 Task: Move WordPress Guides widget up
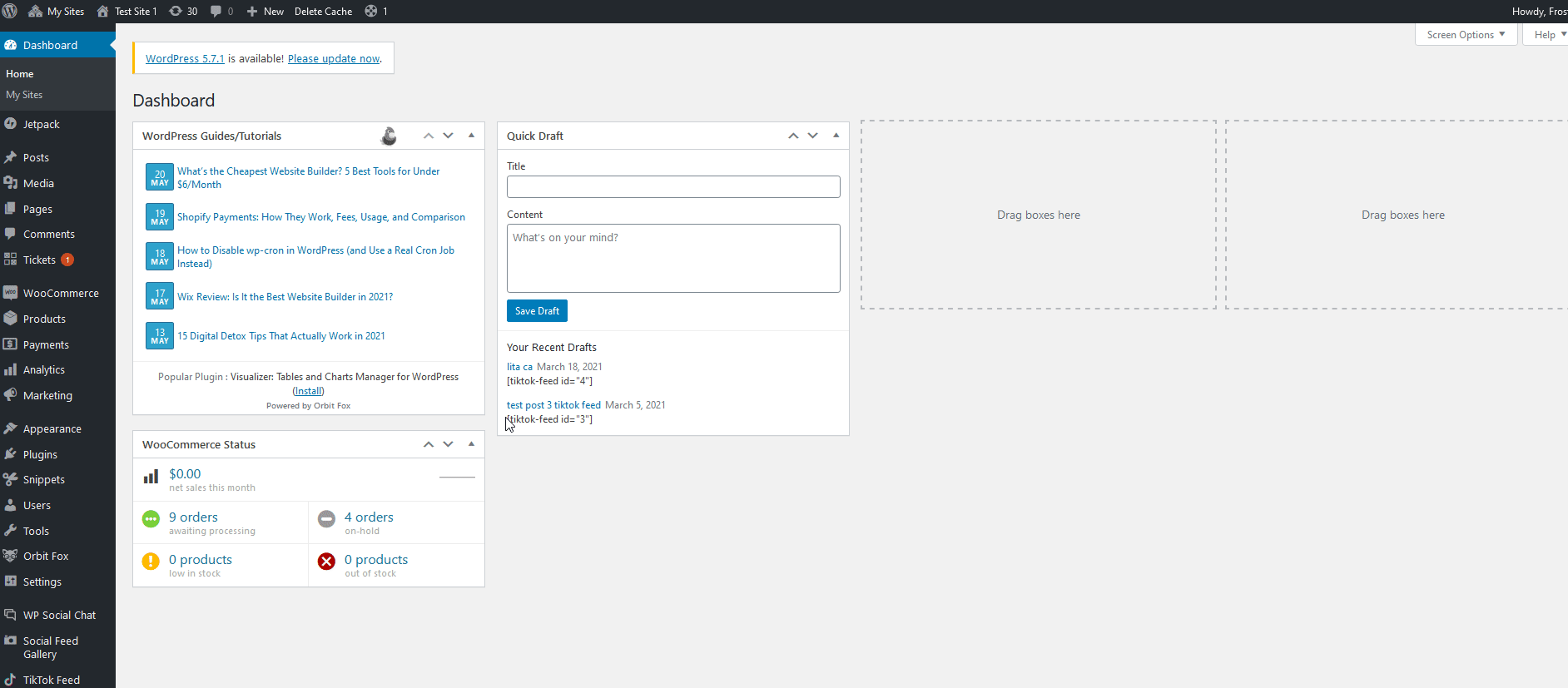pos(429,136)
